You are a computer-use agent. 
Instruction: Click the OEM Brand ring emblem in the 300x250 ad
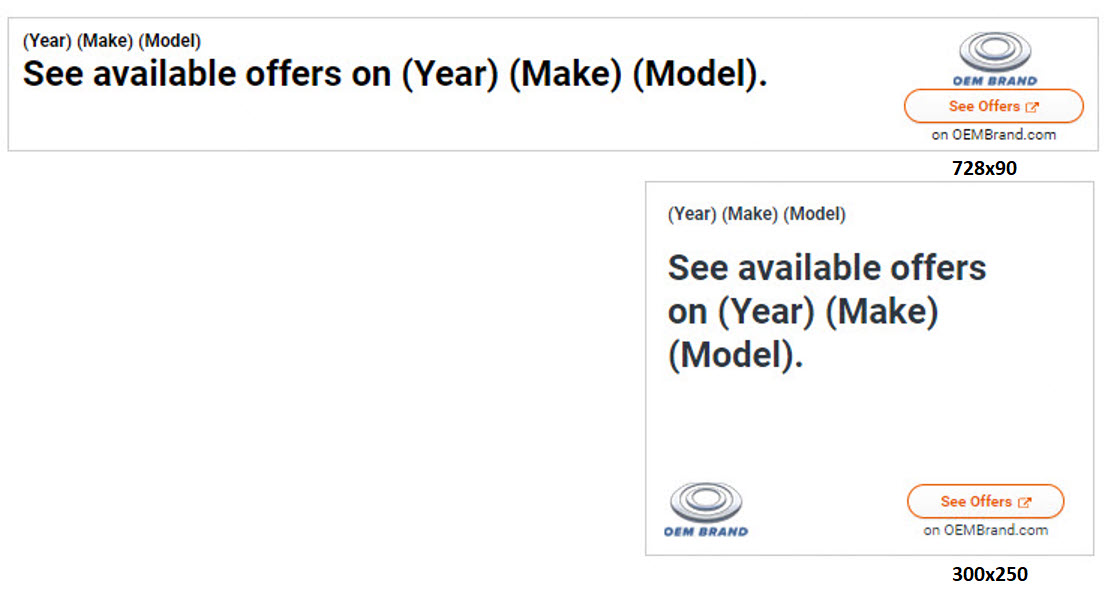click(x=705, y=502)
